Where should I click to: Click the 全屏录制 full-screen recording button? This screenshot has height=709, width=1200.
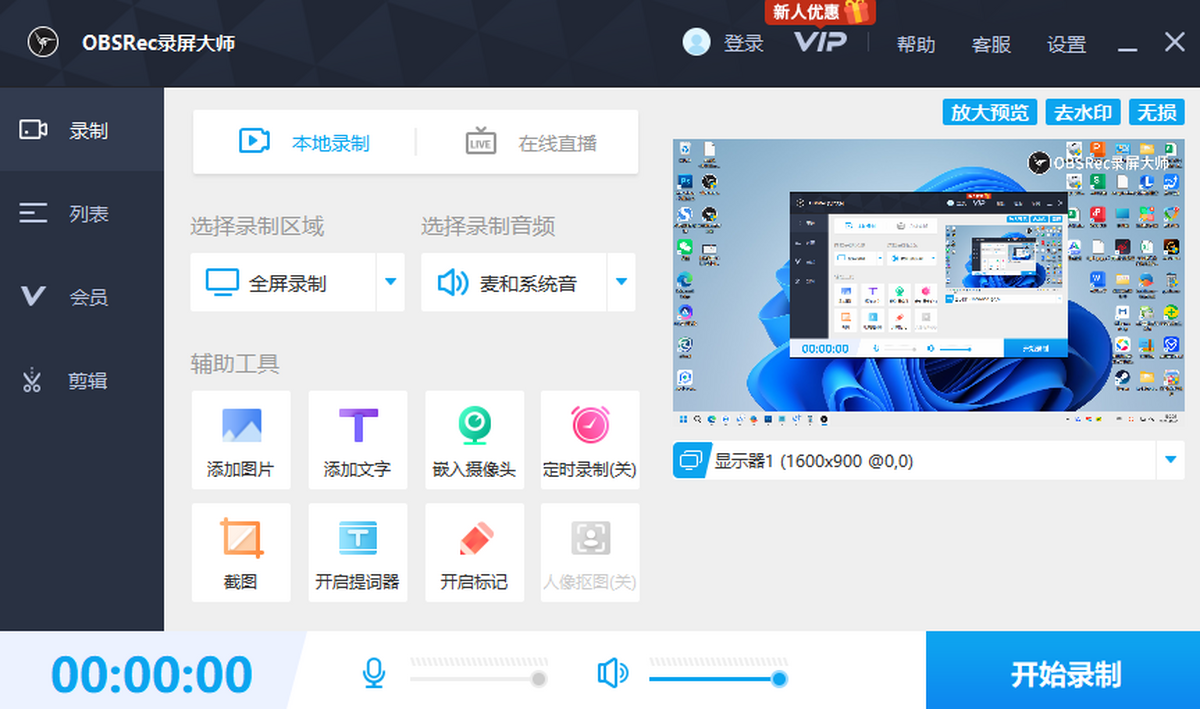click(283, 282)
